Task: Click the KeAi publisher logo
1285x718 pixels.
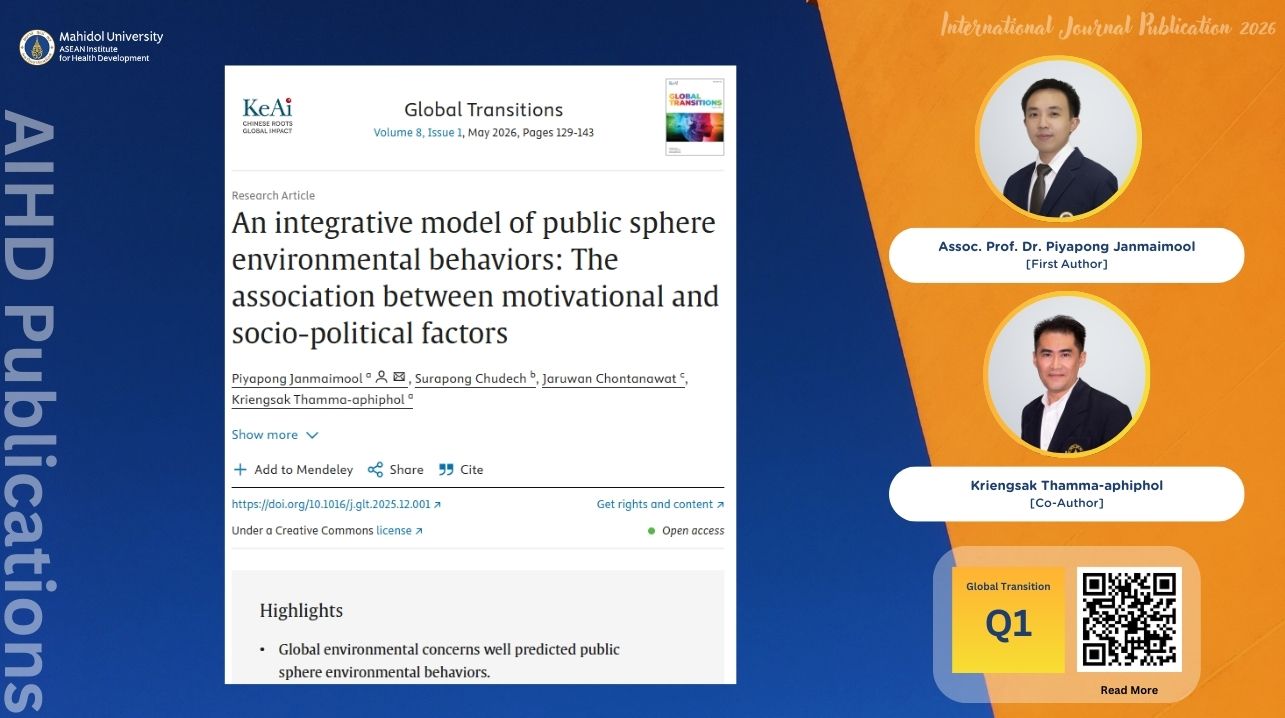Action: (267, 115)
